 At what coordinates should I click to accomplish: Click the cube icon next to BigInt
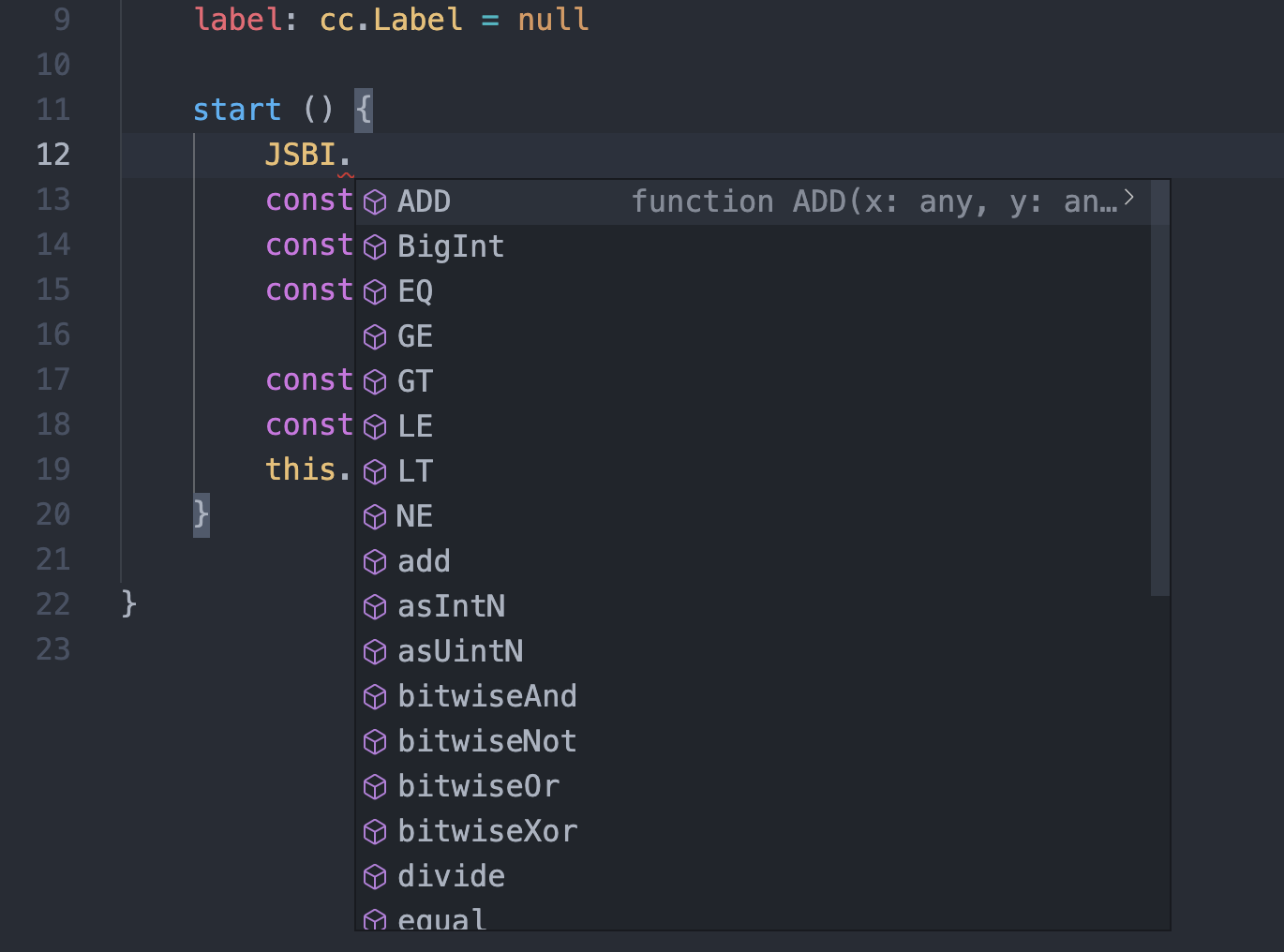pyautogui.click(x=375, y=247)
